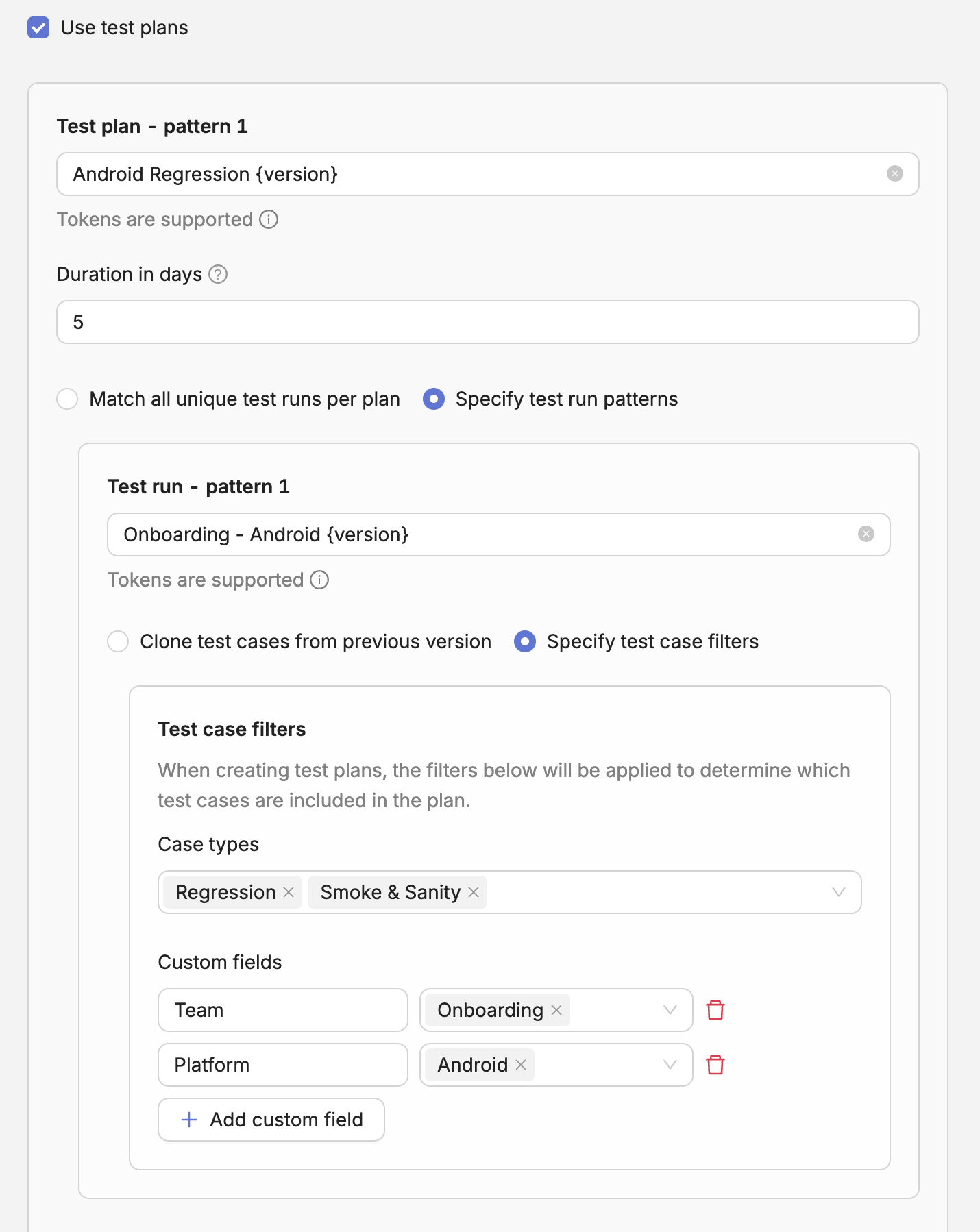
Task: Open the Duration in days help icon
Action: [x=218, y=274]
